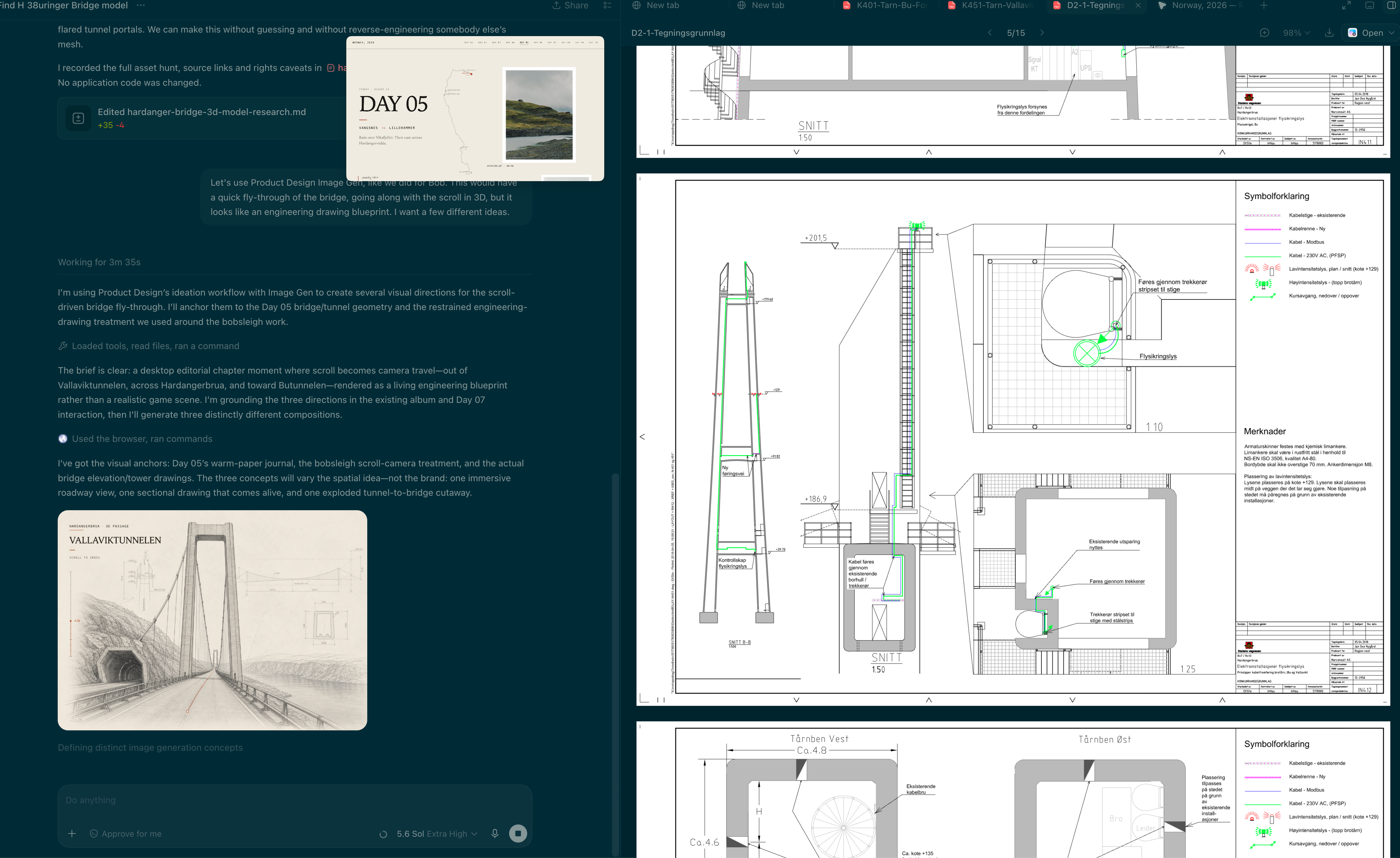Switch to the Norway, 2026 tab
This screenshot has height=858, width=1400.
[1200, 5]
